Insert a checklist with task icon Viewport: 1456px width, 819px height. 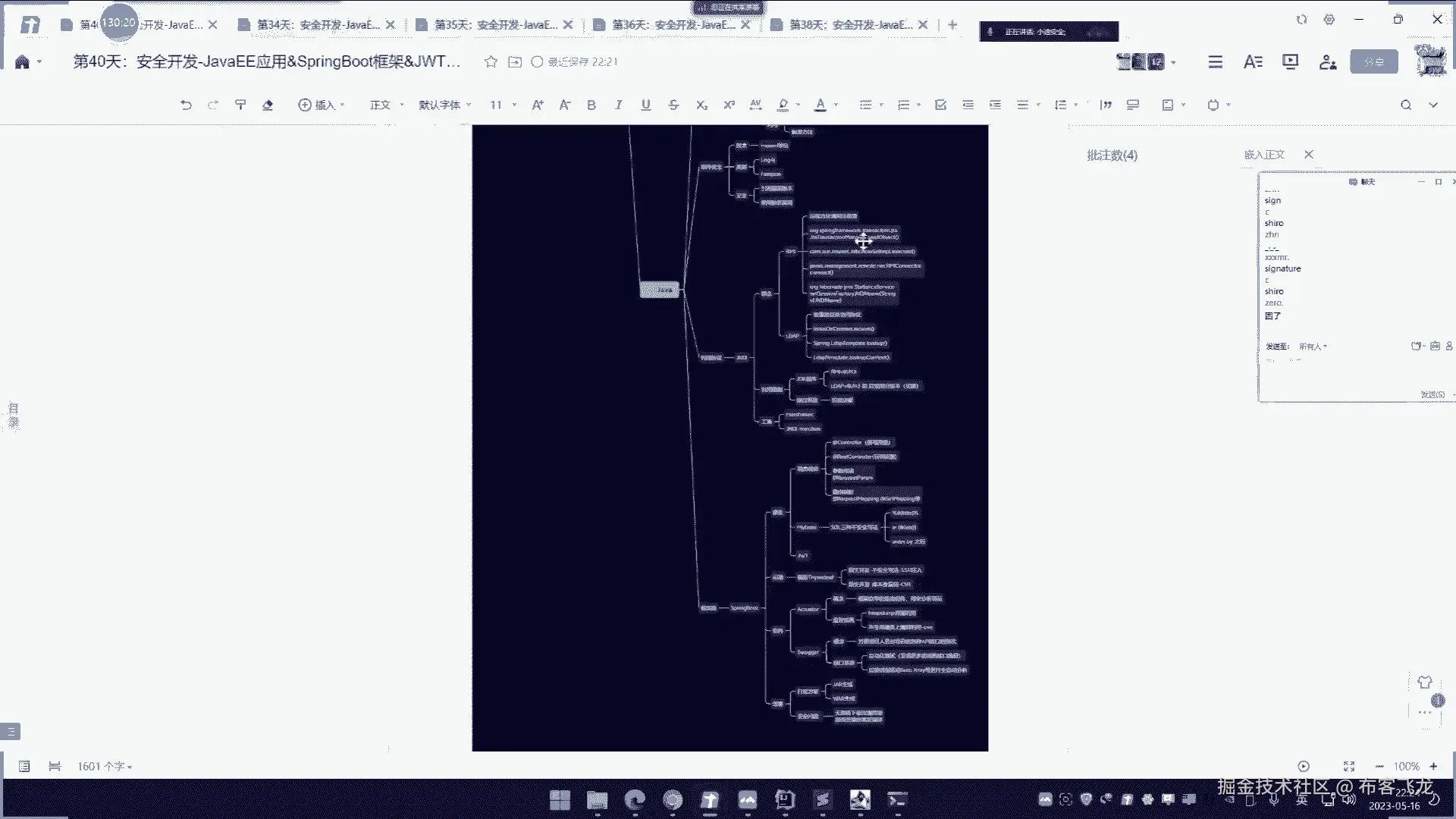coord(940,105)
